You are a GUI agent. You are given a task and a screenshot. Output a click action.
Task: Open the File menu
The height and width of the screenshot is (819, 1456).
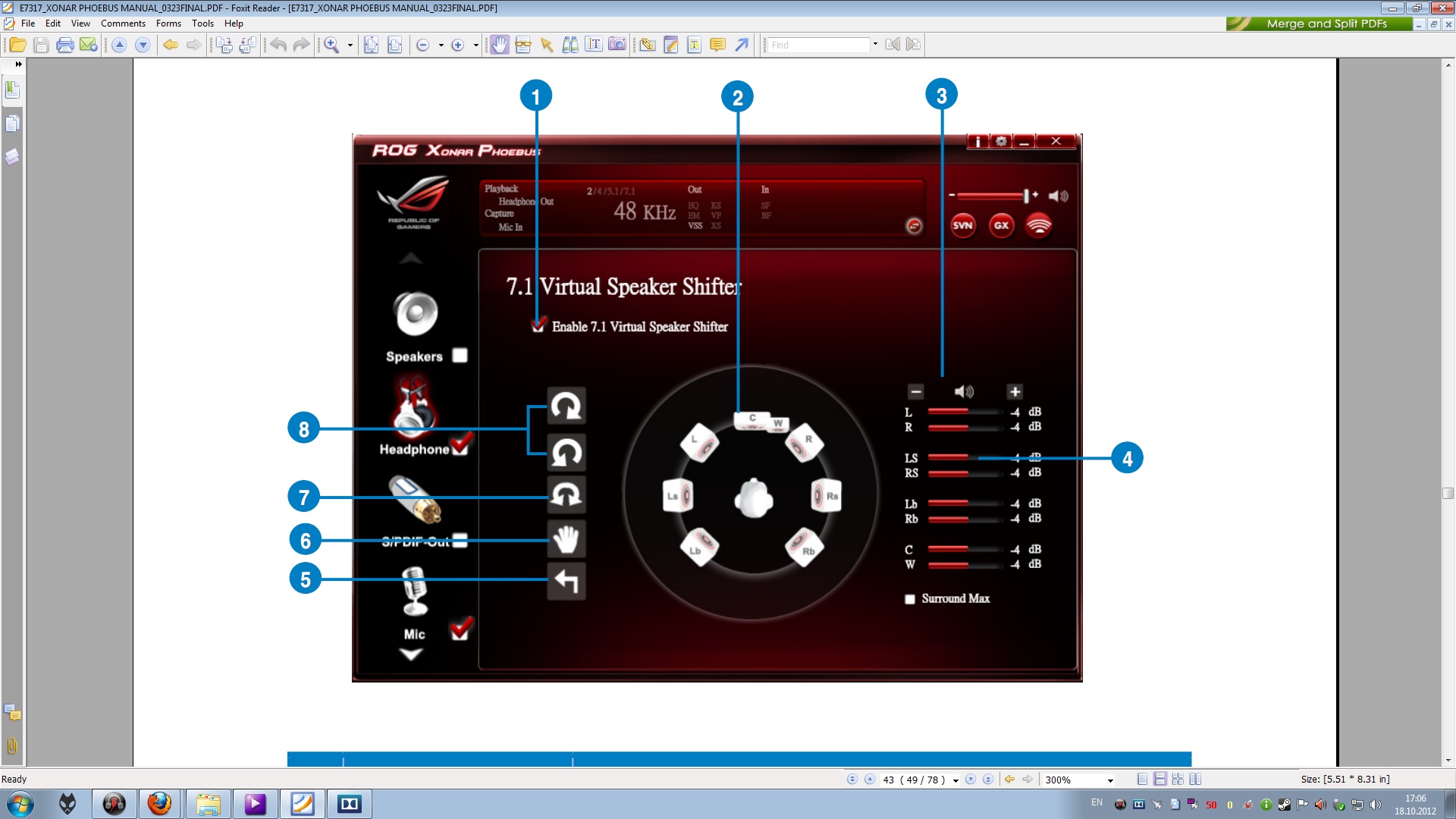(x=28, y=24)
